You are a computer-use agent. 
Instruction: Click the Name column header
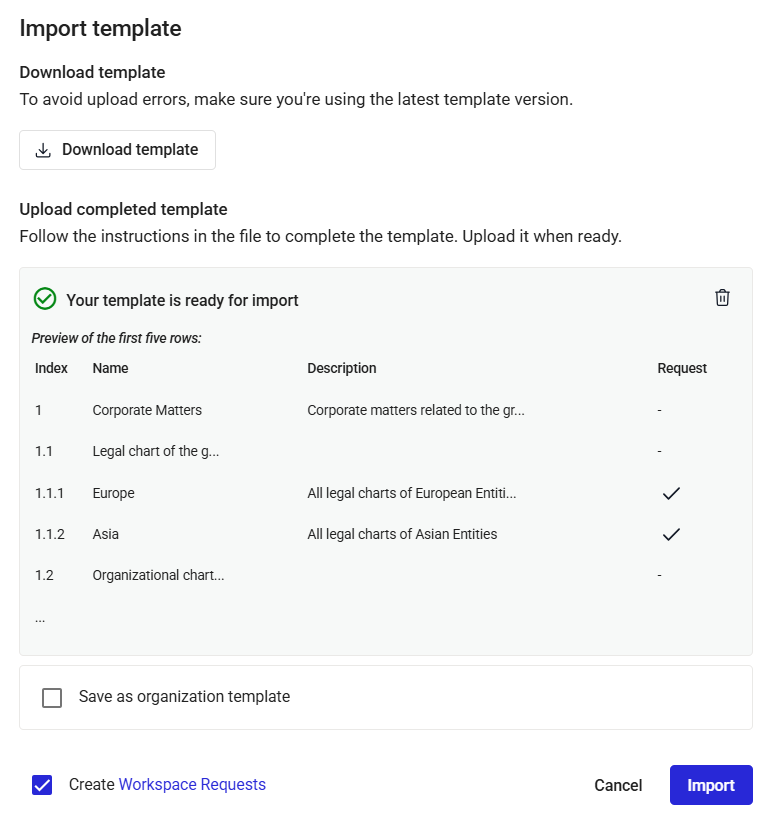(x=110, y=368)
